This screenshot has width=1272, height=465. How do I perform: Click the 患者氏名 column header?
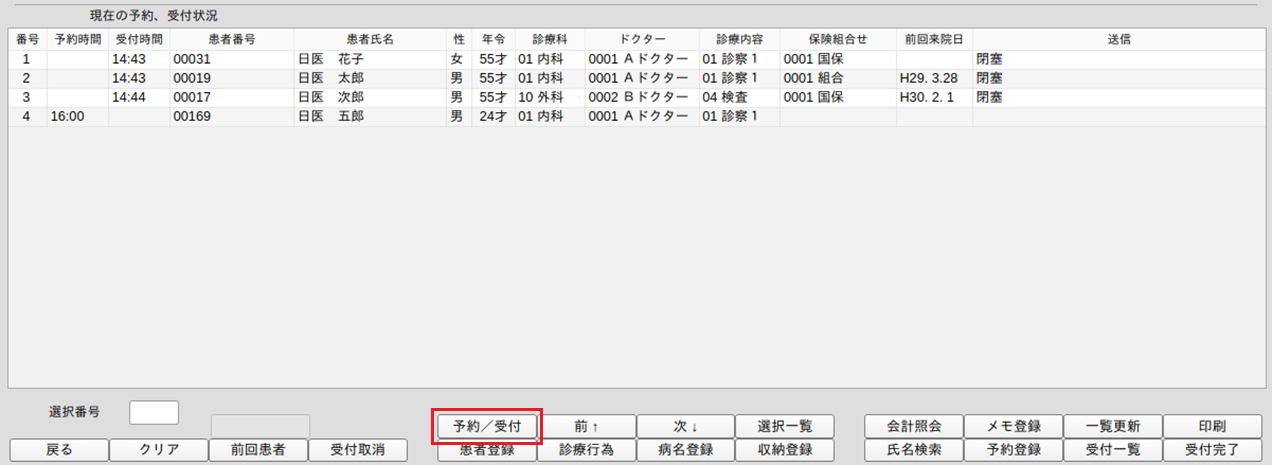(x=370, y=39)
